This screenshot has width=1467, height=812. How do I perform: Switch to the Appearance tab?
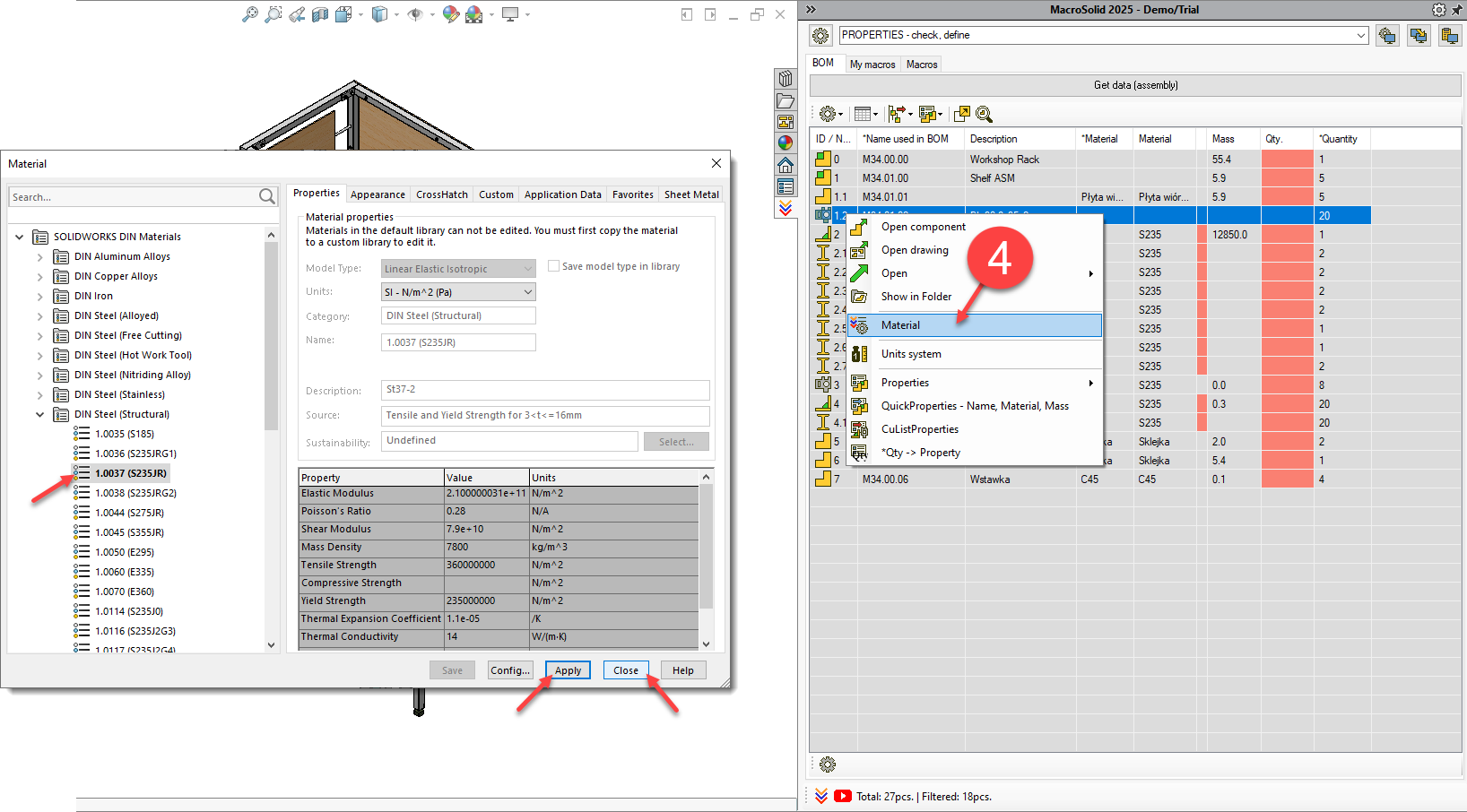pos(378,194)
